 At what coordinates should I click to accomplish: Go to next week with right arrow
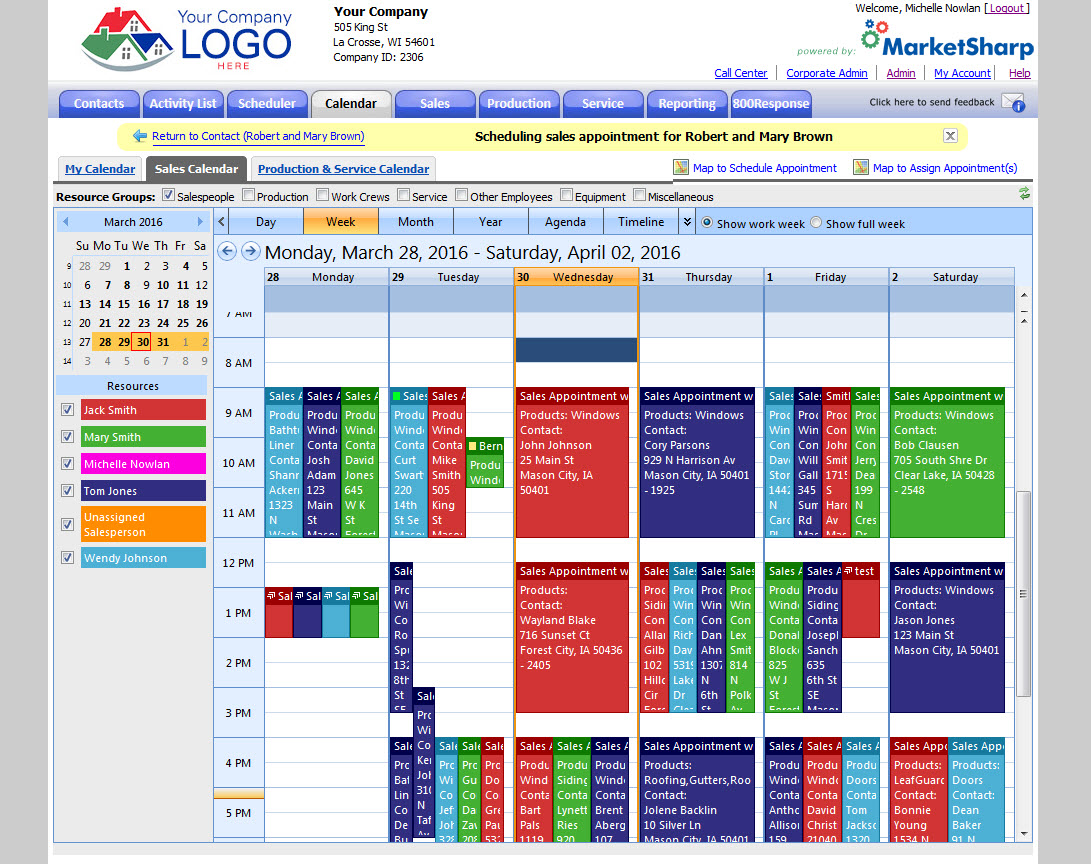click(x=250, y=252)
